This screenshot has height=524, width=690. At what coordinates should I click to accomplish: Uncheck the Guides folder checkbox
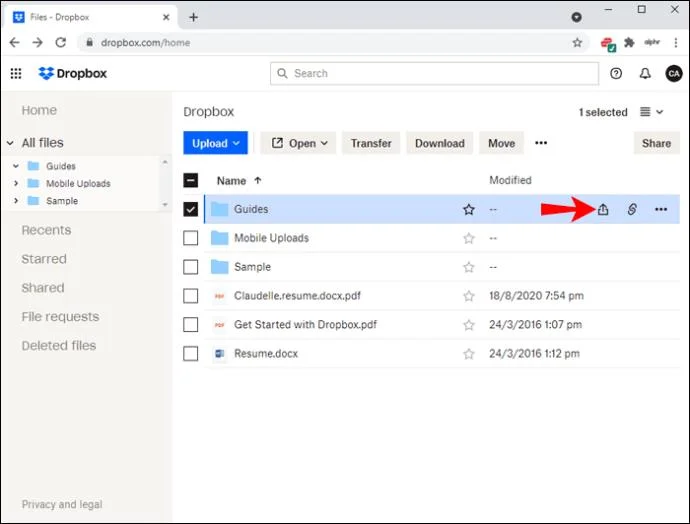(191, 209)
